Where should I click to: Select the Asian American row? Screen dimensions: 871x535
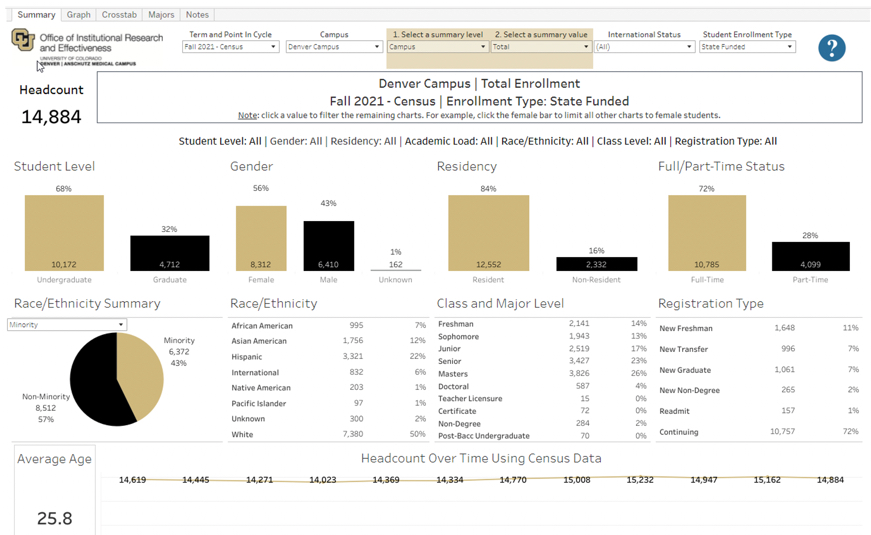[328, 341]
